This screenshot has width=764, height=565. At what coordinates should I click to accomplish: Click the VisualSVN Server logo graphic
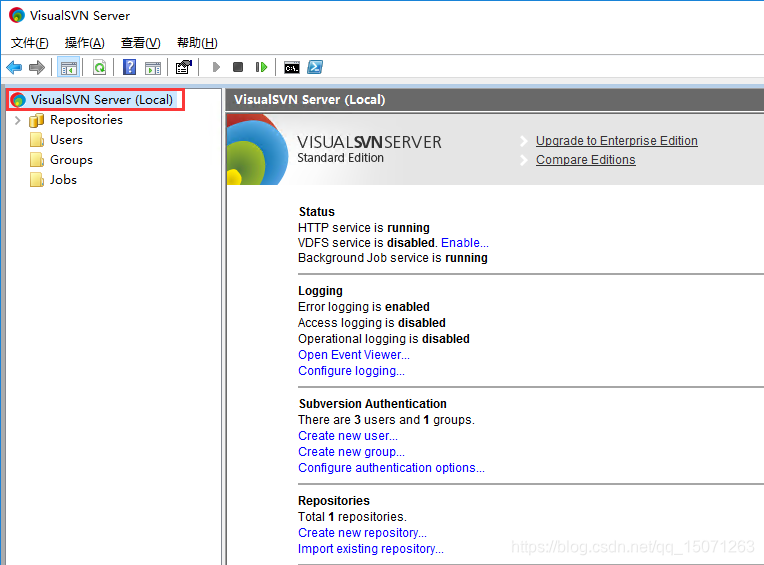point(257,150)
